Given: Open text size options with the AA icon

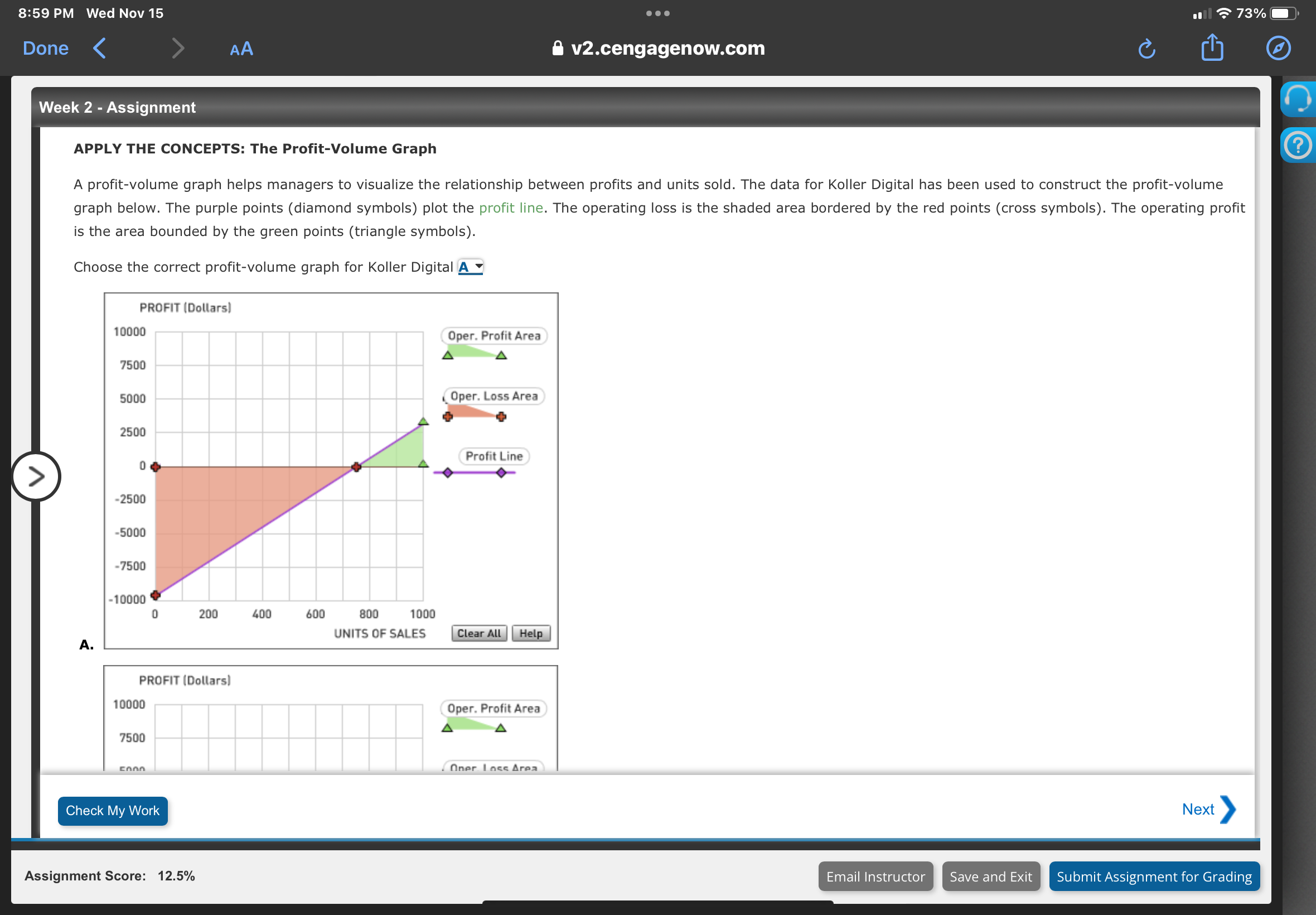Looking at the screenshot, I should 240,48.
